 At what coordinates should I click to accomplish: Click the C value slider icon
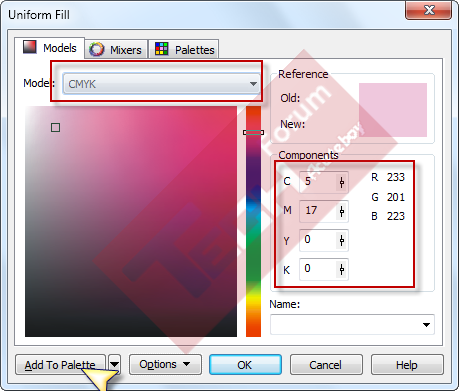[x=342, y=182]
